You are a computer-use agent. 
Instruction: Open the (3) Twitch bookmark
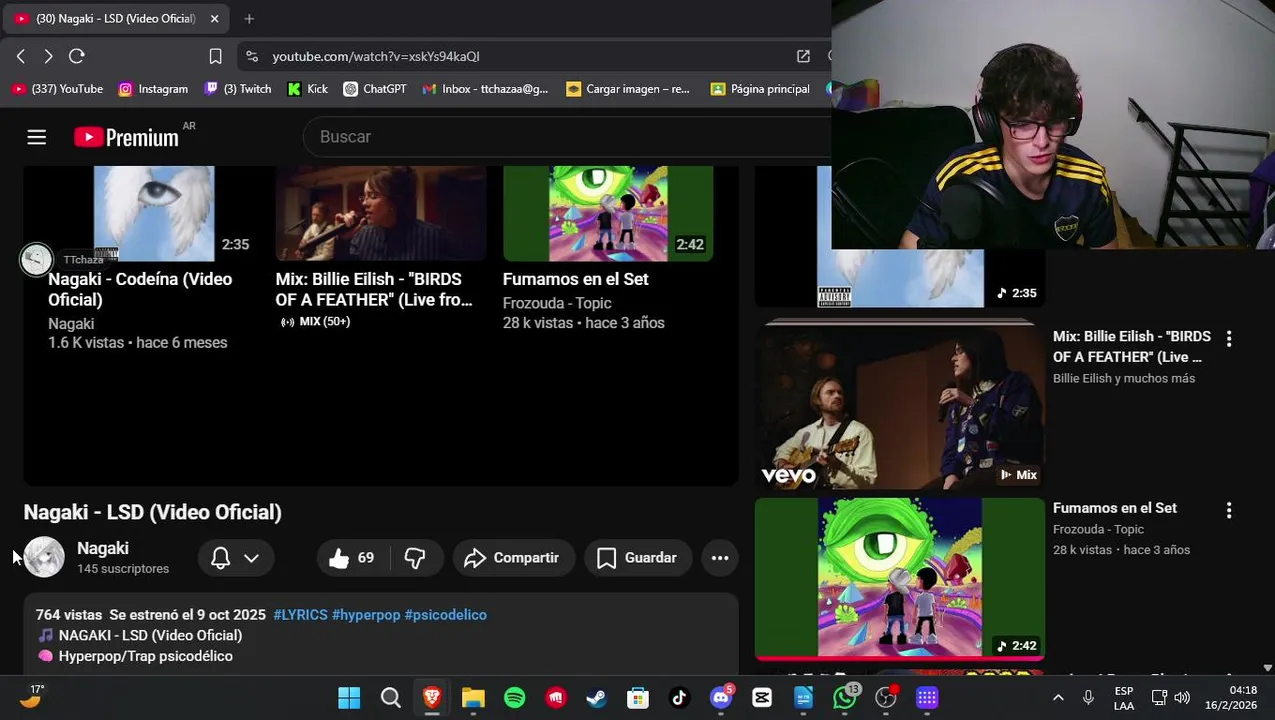pyautogui.click(x=238, y=89)
